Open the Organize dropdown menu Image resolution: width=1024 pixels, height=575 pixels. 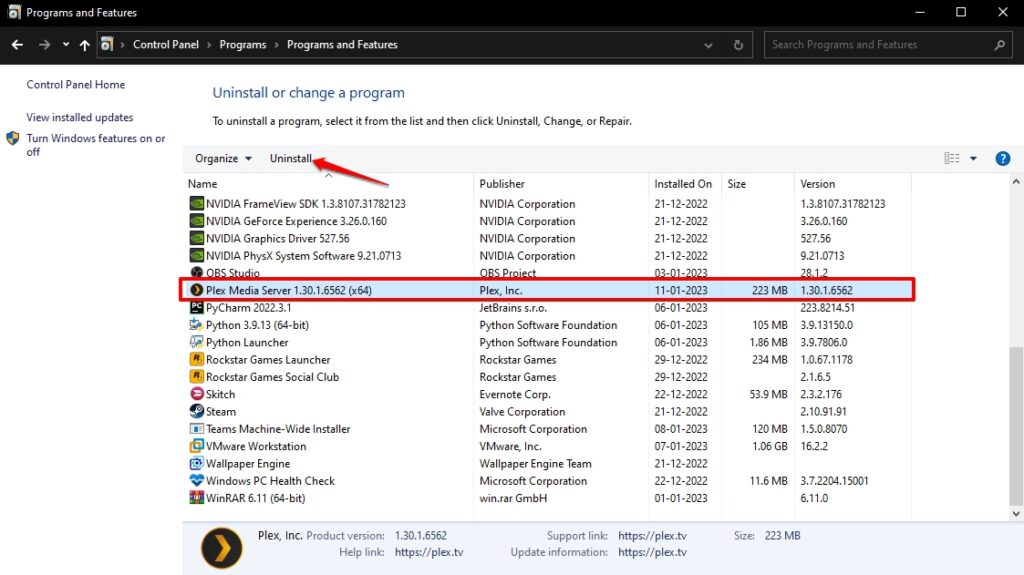pos(223,159)
